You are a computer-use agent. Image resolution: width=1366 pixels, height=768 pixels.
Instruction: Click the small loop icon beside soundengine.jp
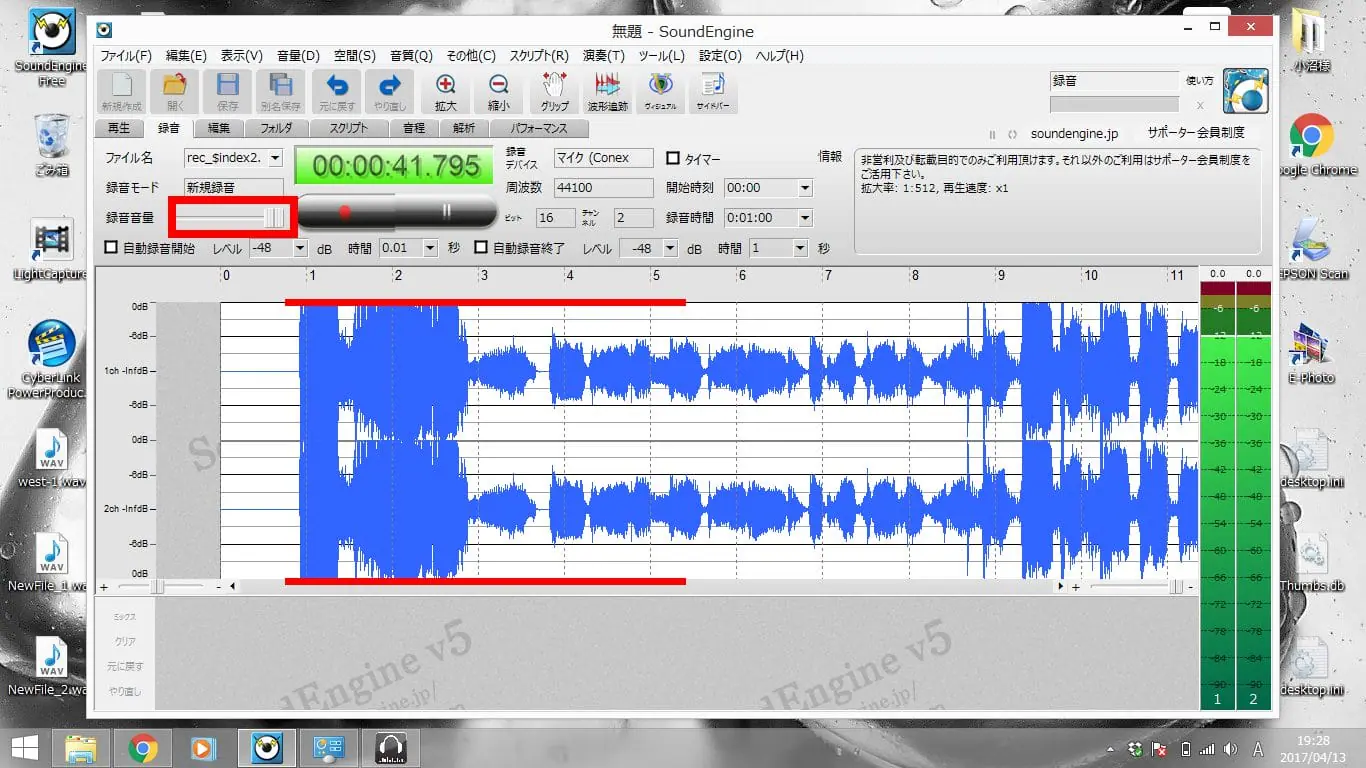pyautogui.click(x=1012, y=134)
